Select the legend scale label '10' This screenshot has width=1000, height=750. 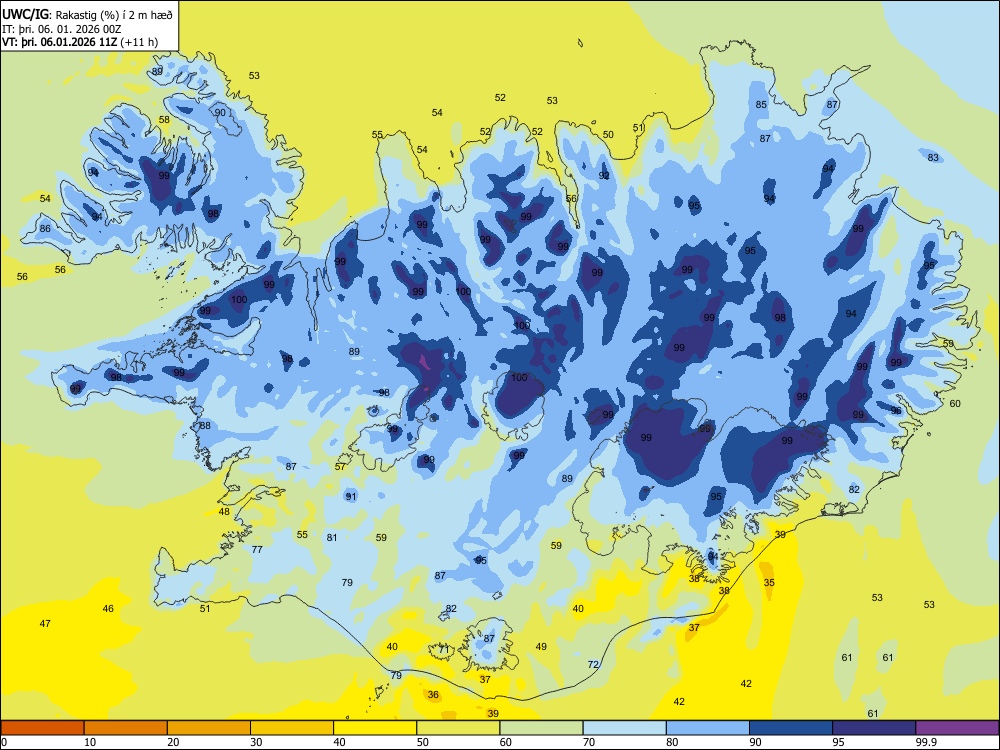(90, 742)
